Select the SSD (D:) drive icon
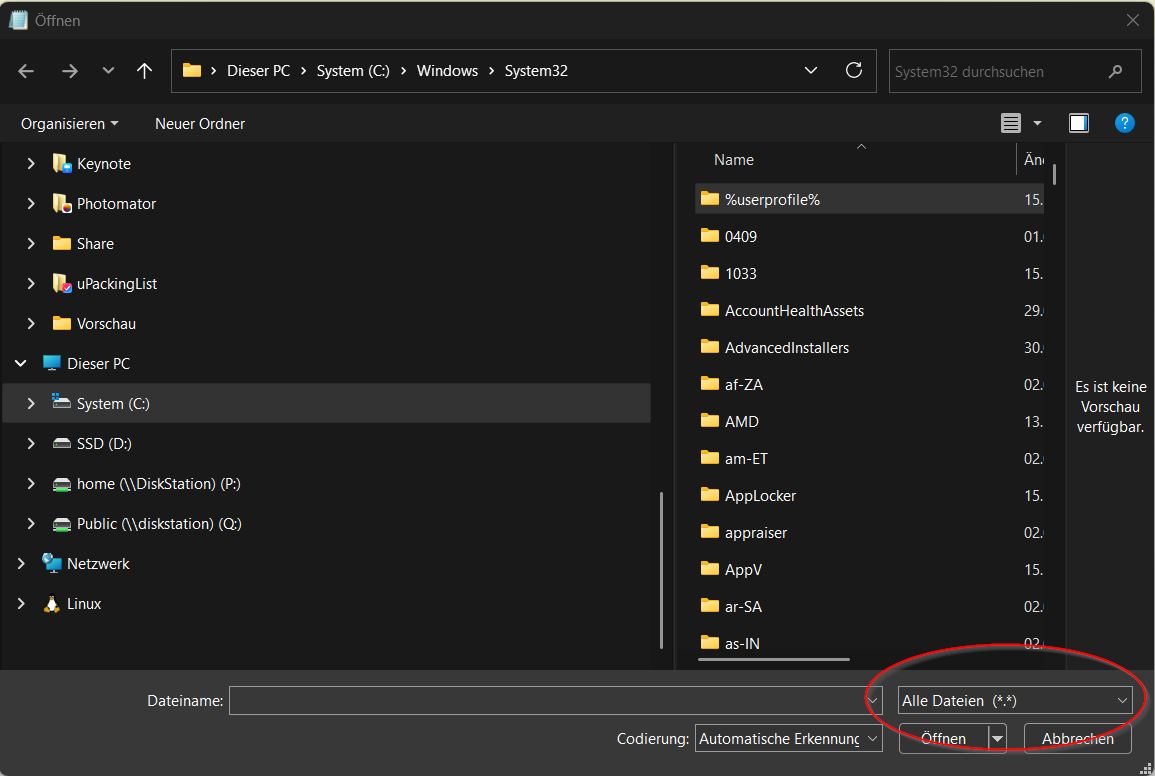This screenshot has width=1155, height=776. tap(62, 444)
